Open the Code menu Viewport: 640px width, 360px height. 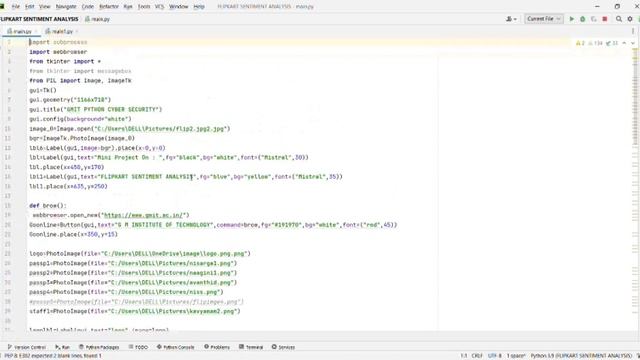pos(88,7)
